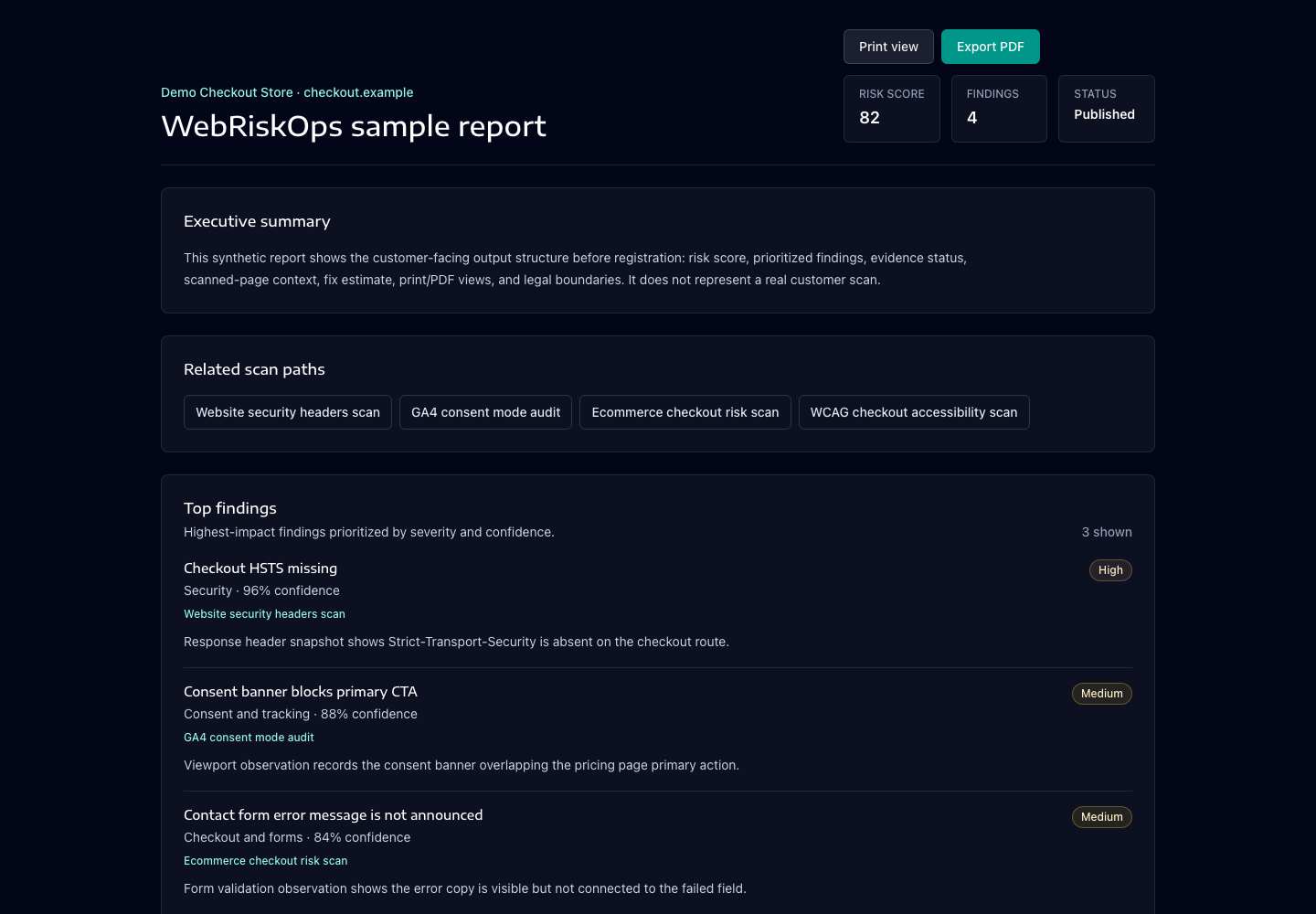The width and height of the screenshot is (1316, 914).
Task: Click 'Highest-impact findings prioritized' subtitle
Action: click(369, 532)
